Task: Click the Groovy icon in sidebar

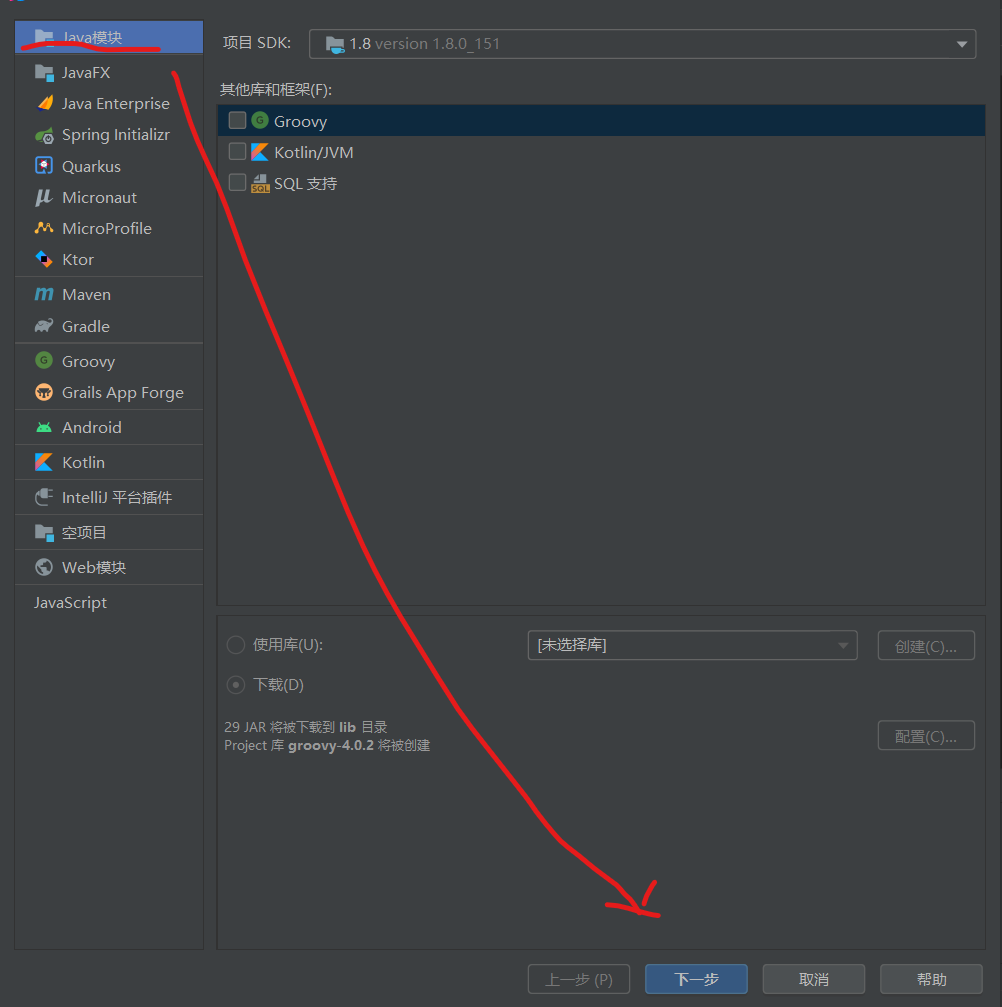Action: pos(44,360)
